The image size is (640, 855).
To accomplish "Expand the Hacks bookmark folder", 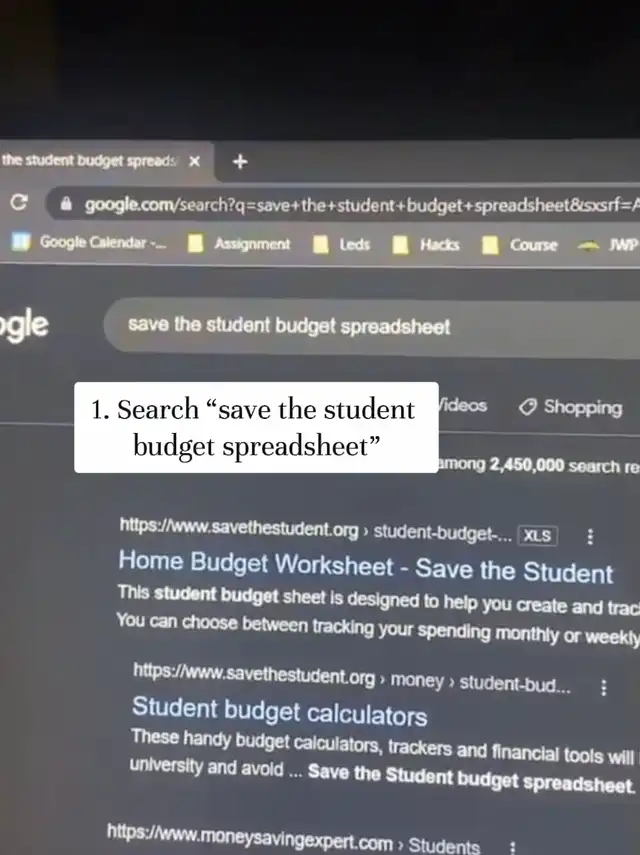I will [x=426, y=245].
